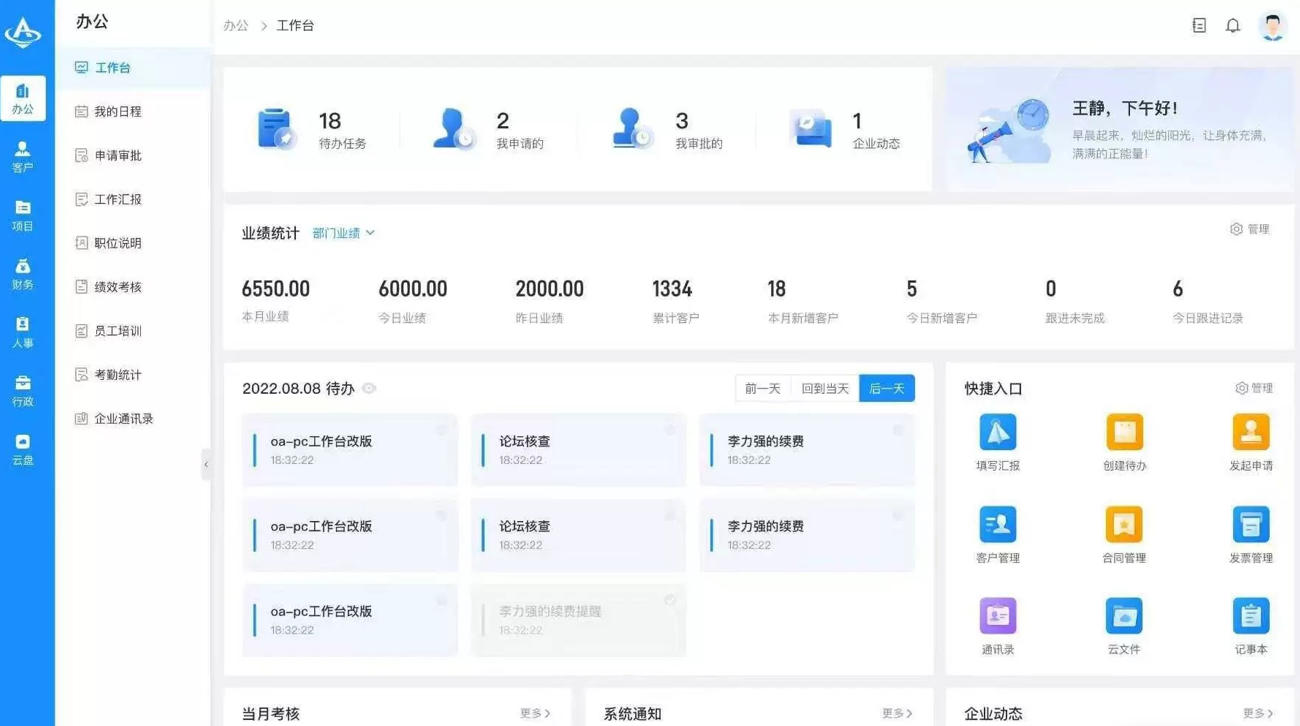Open the 财务 module in left sidebar

coord(22,274)
